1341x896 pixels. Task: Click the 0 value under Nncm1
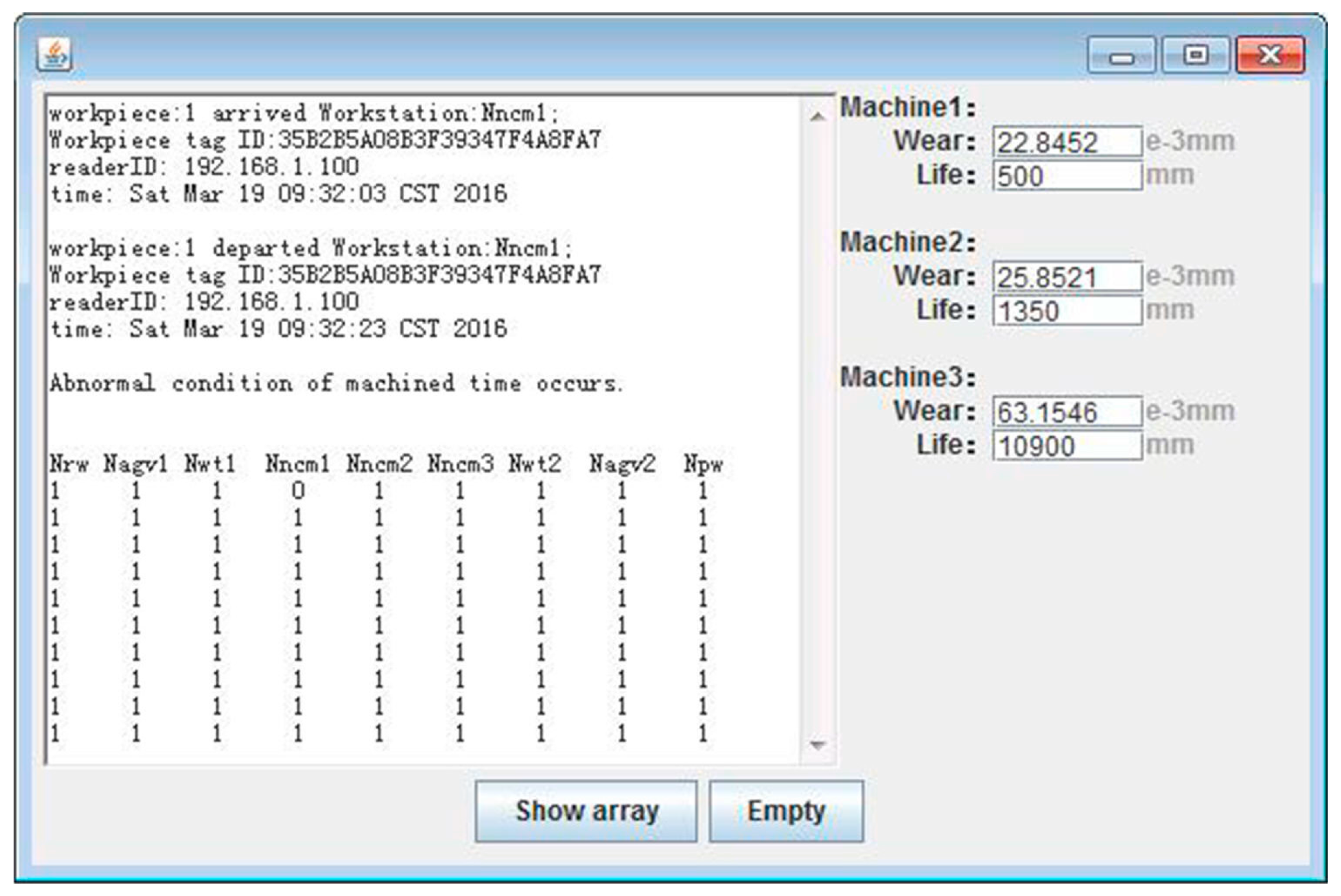[x=297, y=491]
